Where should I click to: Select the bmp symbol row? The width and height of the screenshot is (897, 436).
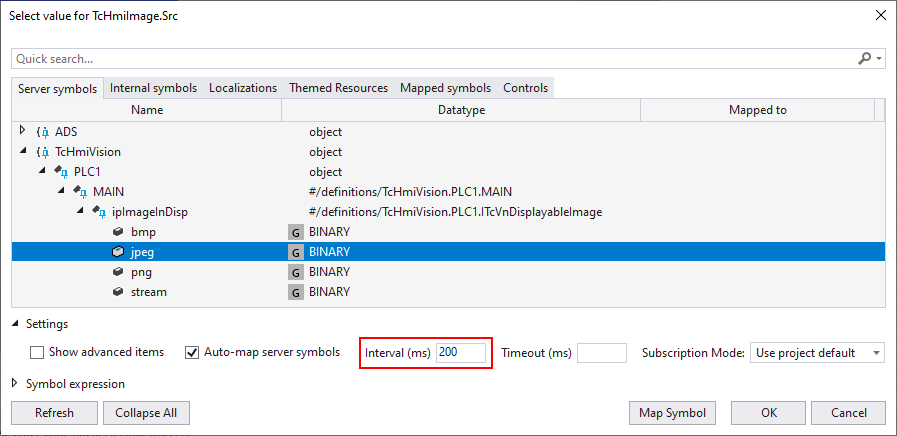(448, 232)
